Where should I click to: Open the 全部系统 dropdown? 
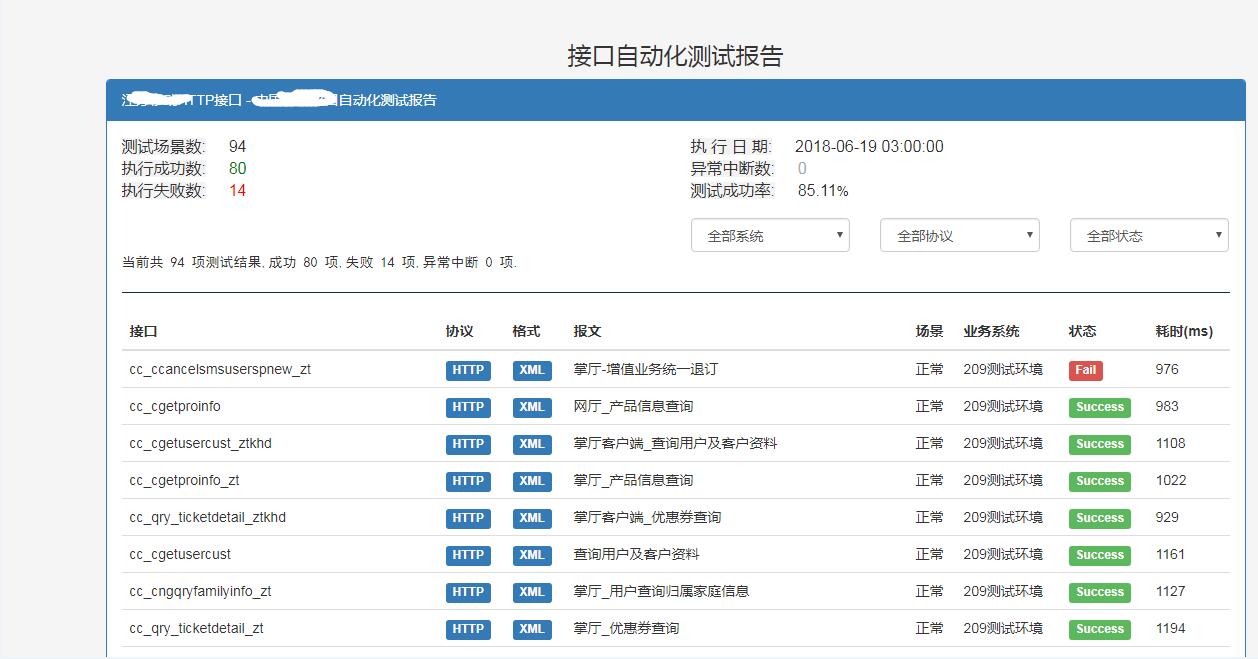point(770,235)
